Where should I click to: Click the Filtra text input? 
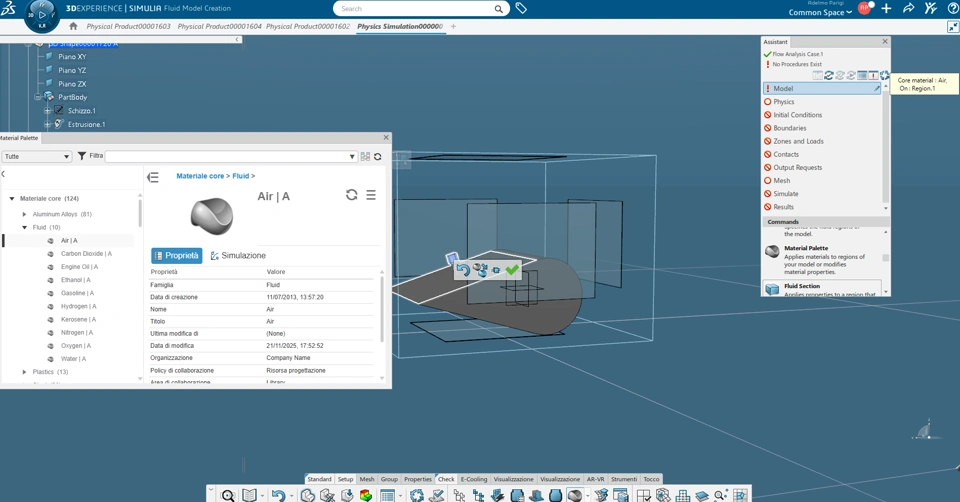[227, 157]
